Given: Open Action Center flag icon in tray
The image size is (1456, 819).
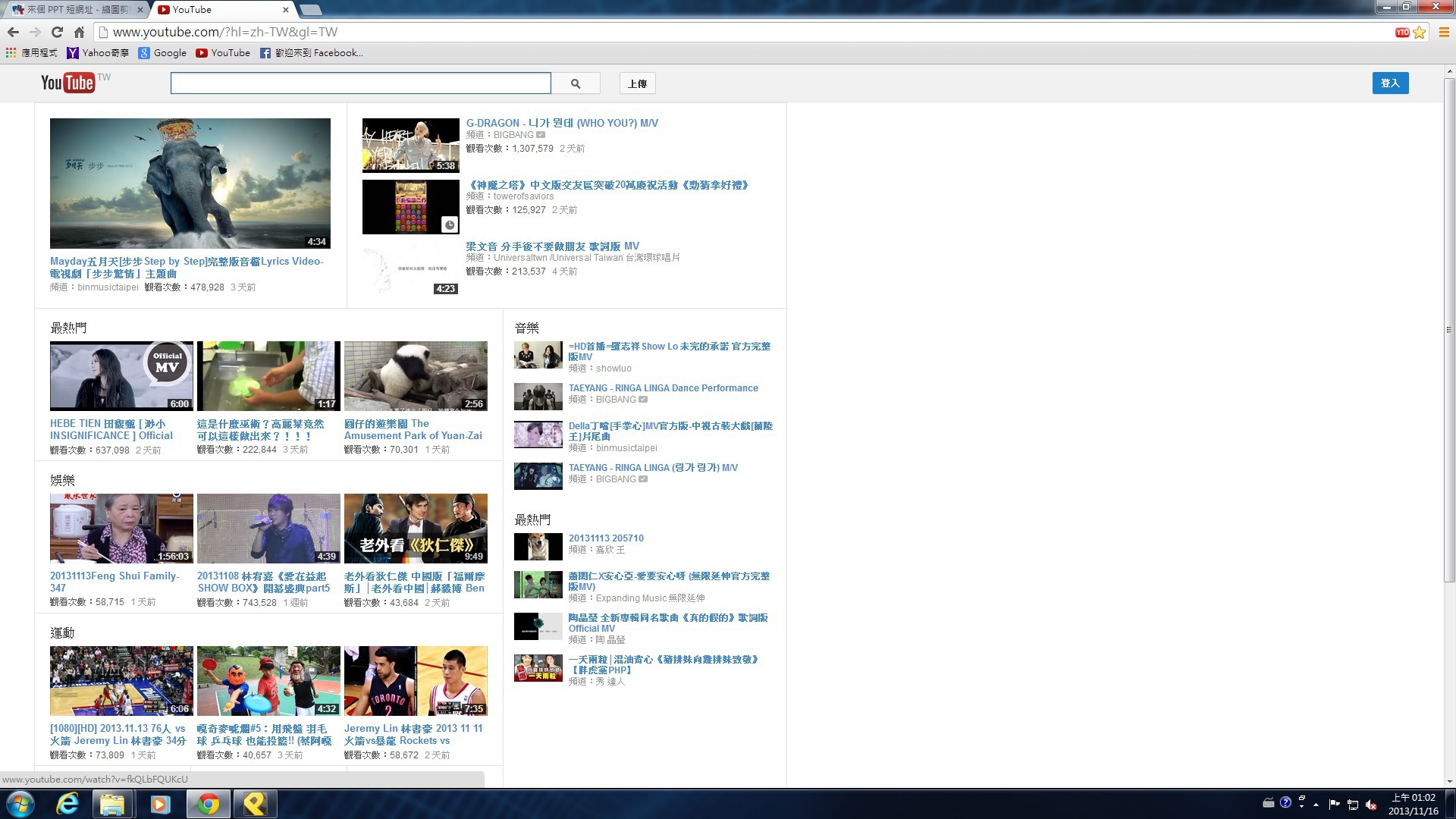Looking at the screenshot, I should pos(1334,805).
